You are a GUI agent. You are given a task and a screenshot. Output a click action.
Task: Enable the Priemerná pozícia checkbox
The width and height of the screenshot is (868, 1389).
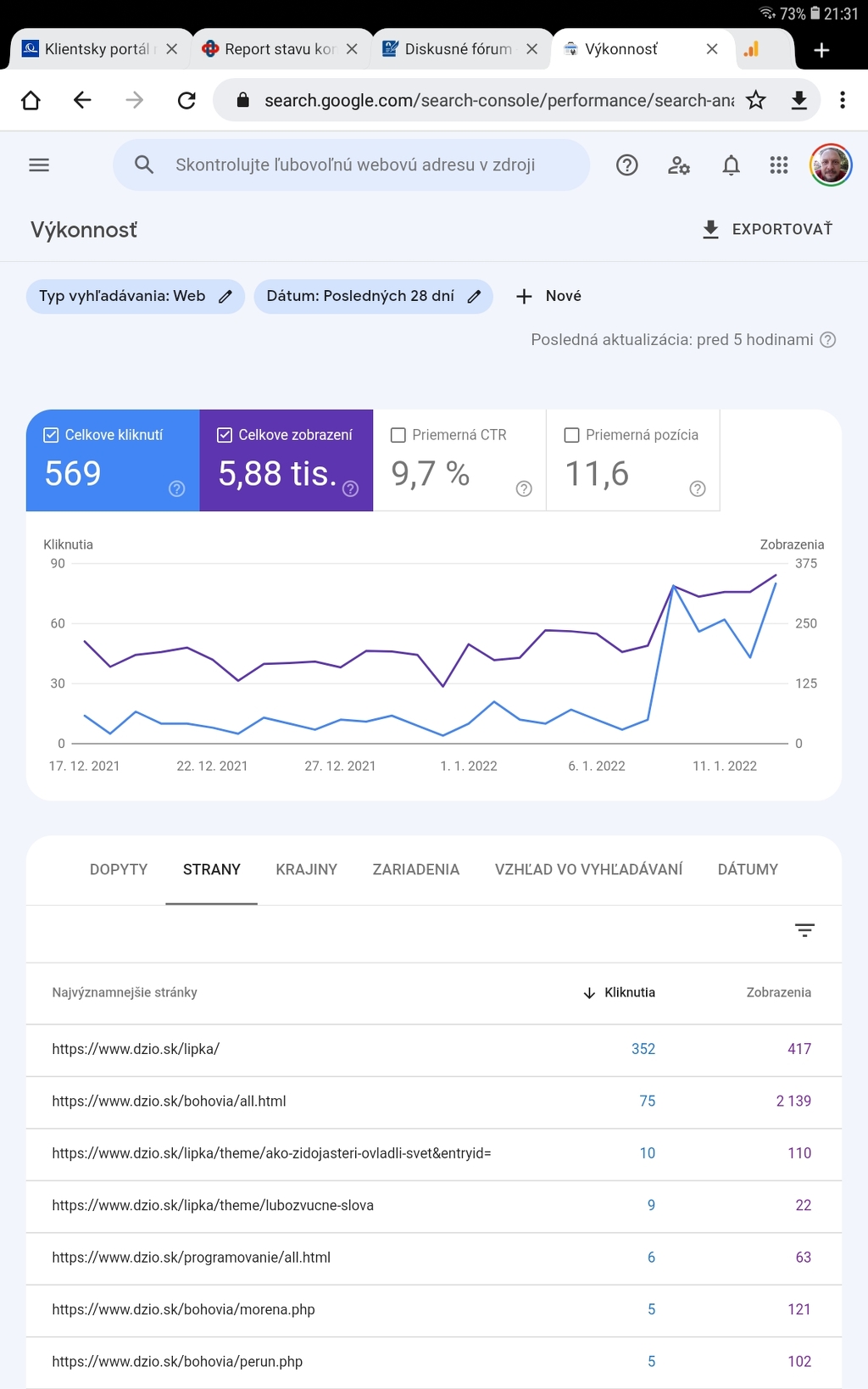(572, 435)
